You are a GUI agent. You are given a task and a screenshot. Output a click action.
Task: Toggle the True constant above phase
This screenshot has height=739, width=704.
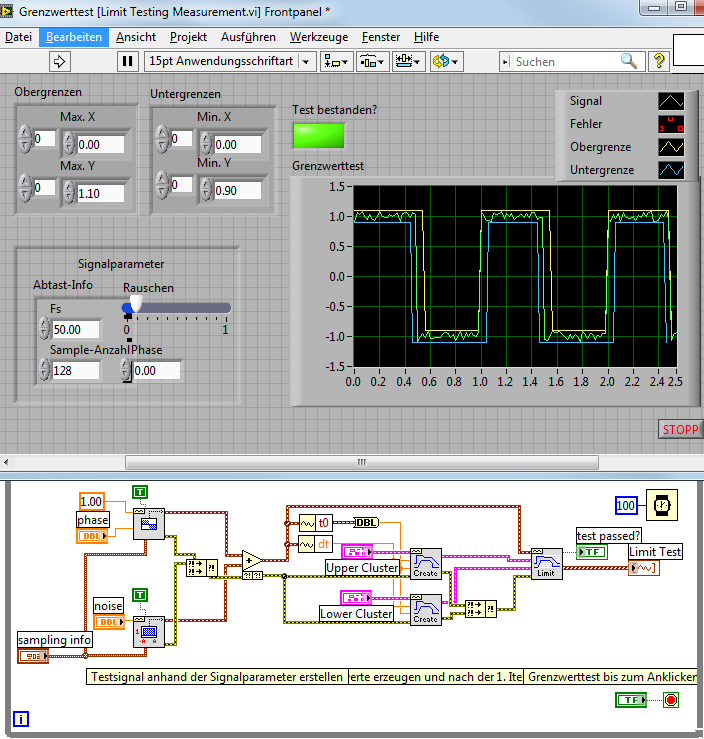pos(142,491)
